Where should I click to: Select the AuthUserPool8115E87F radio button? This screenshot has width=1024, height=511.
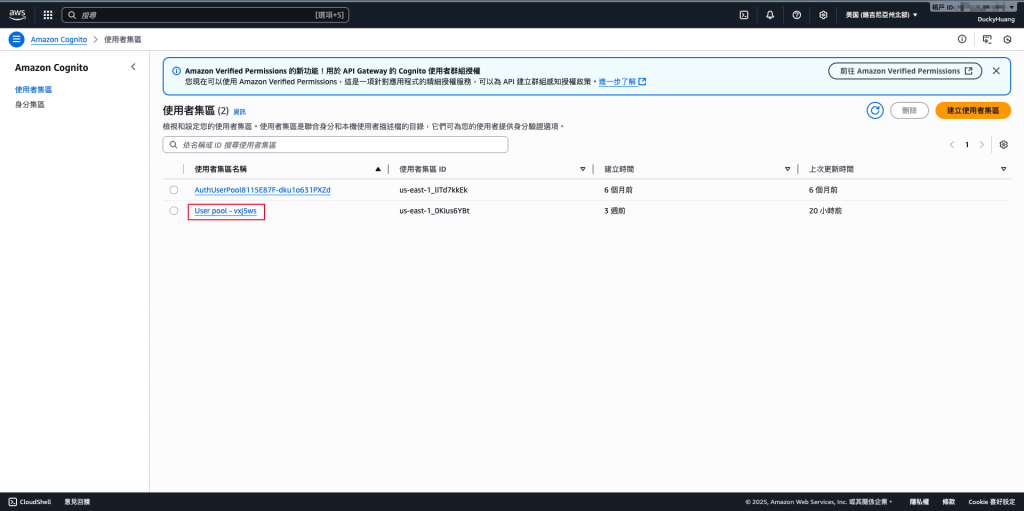click(174, 190)
